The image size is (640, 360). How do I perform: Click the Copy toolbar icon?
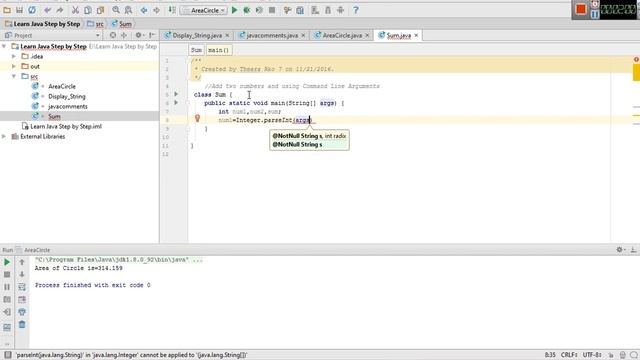[88, 10]
